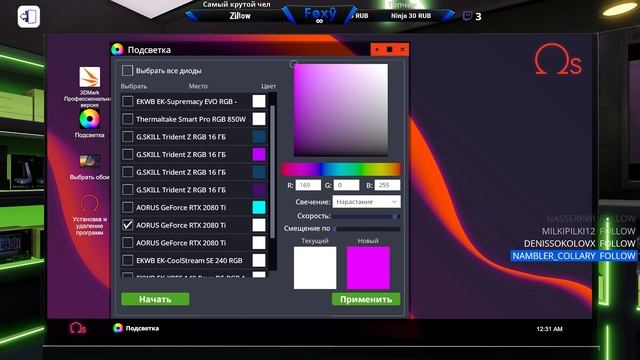
Task: Click the swatch of EKWB EK-Supremacy EVO RGB
Action: [259, 101]
